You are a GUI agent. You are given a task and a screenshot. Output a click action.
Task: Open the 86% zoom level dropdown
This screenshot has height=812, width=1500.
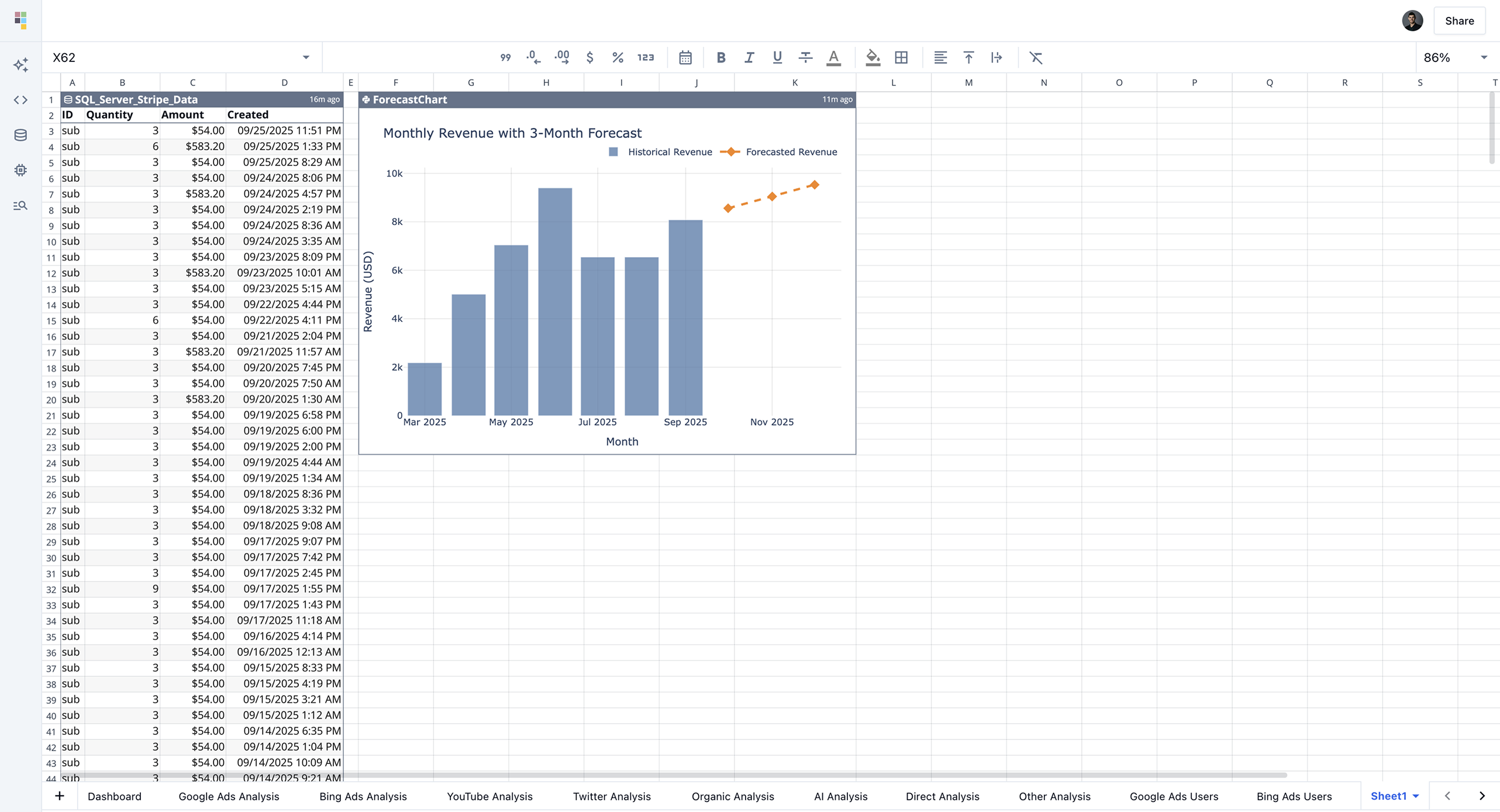pos(1484,57)
